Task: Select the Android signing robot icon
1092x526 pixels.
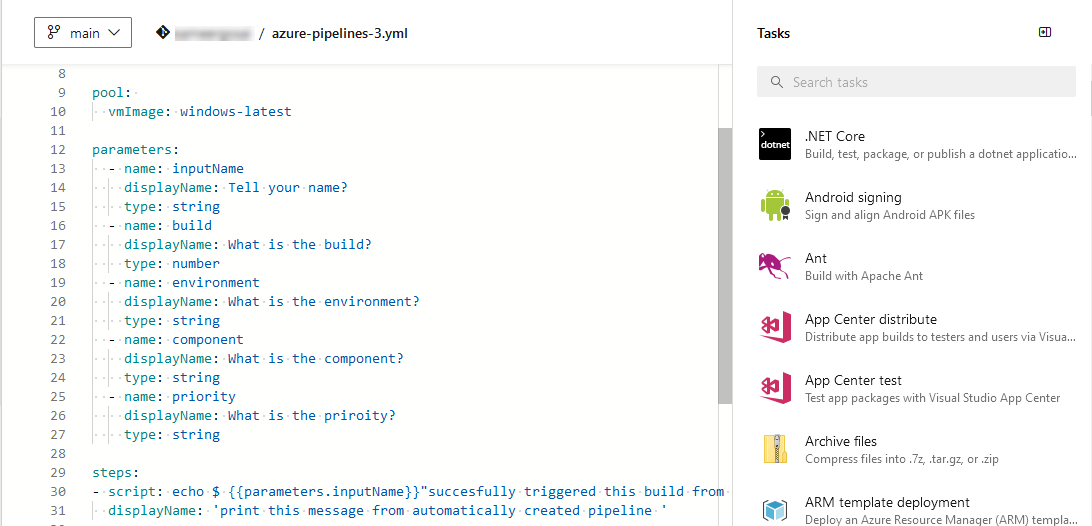Action: pos(774,206)
